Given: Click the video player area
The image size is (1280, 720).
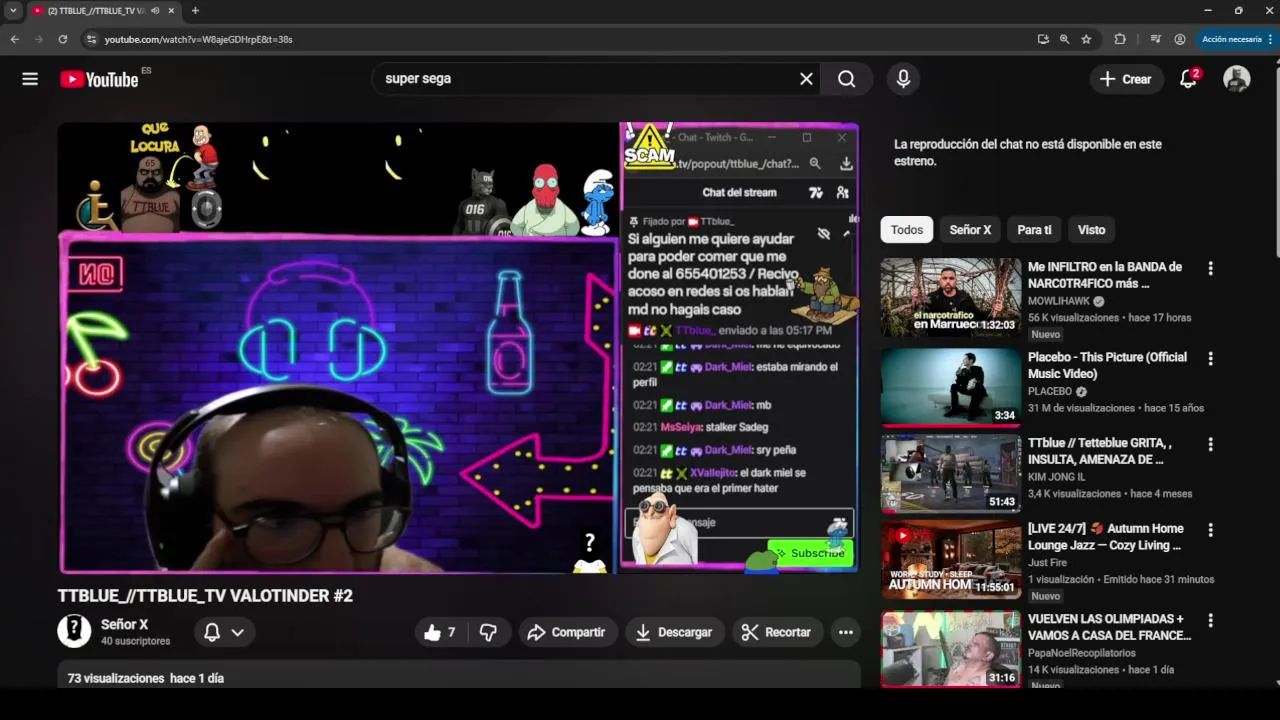Looking at the screenshot, I should point(458,348).
